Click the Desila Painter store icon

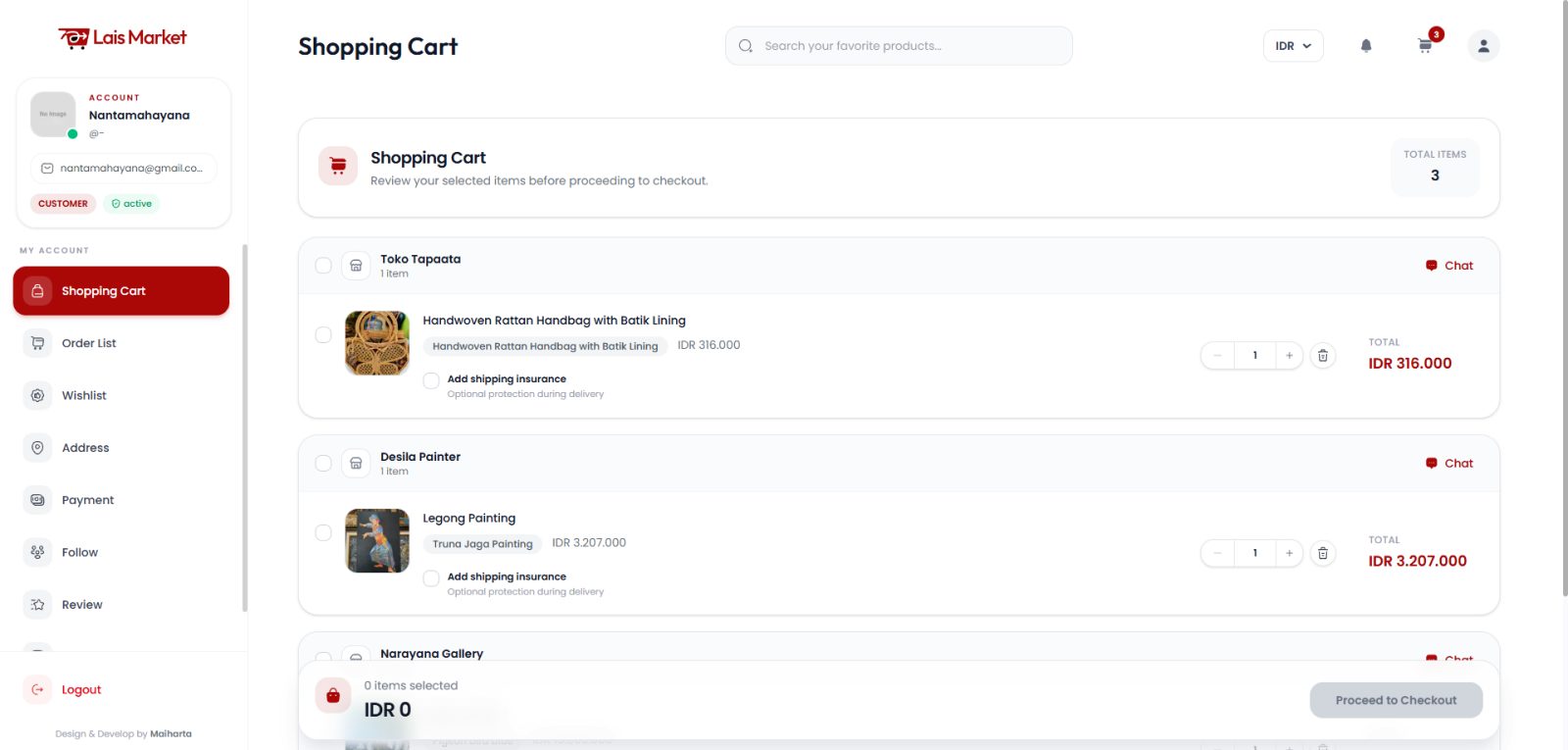[356, 463]
